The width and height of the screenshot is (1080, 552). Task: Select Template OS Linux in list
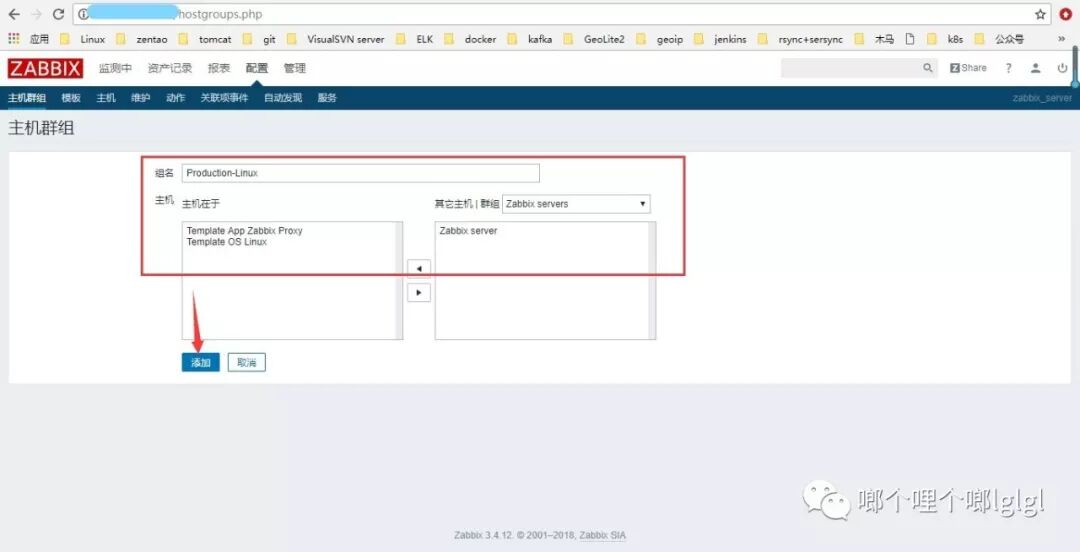(227, 242)
